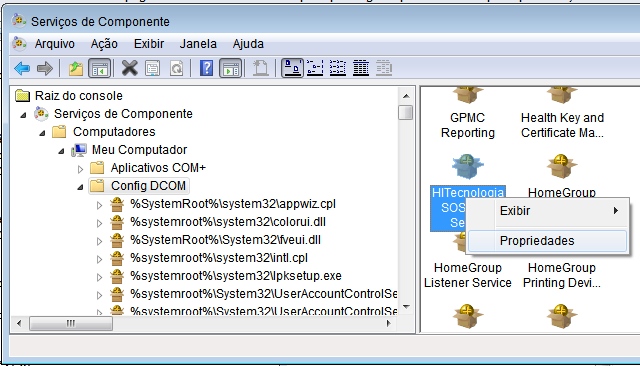
Task: Select %SystemRoot%\system32\appwiz.cpl entry
Action: pos(233,204)
